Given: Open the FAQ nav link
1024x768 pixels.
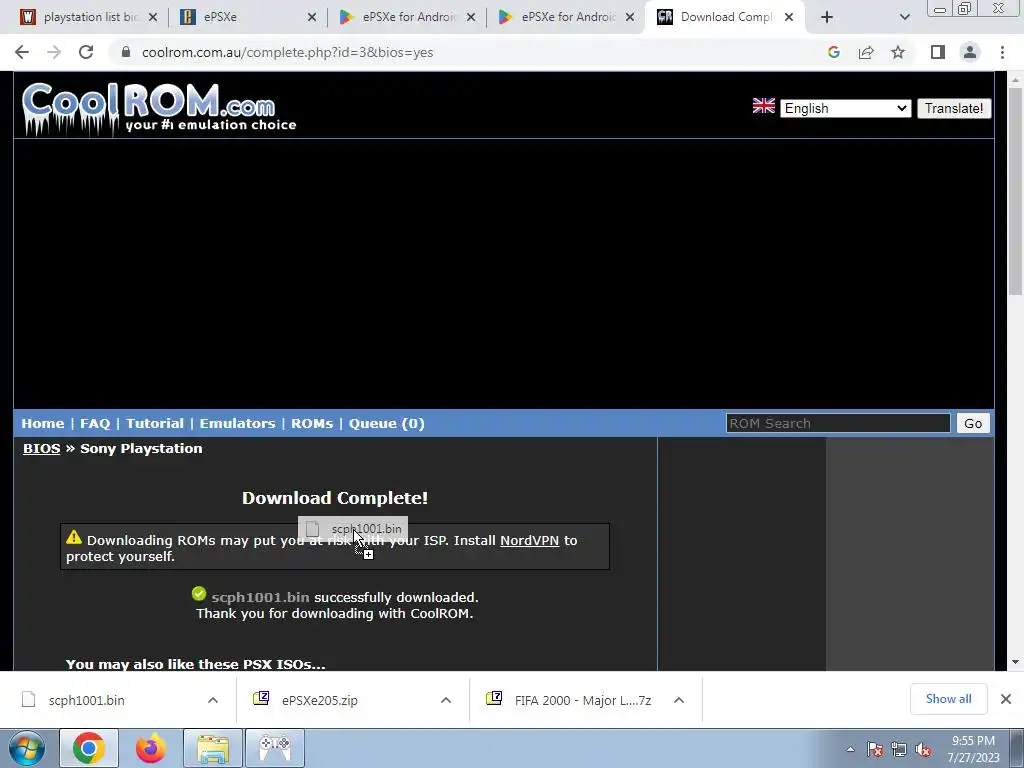Looking at the screenshot, I should coord(95,423).
